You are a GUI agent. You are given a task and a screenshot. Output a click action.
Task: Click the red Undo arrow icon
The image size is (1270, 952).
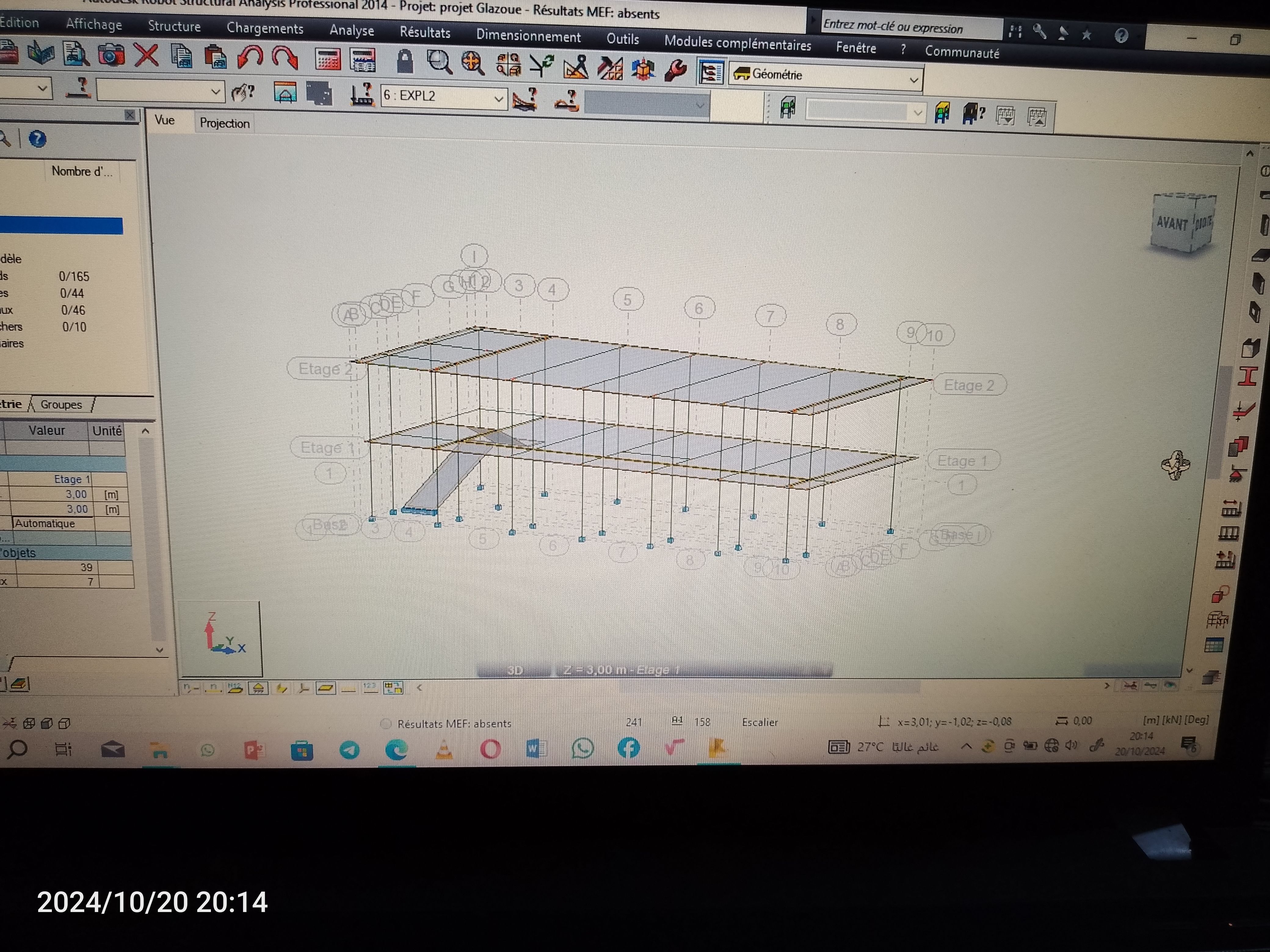(250, 57)
